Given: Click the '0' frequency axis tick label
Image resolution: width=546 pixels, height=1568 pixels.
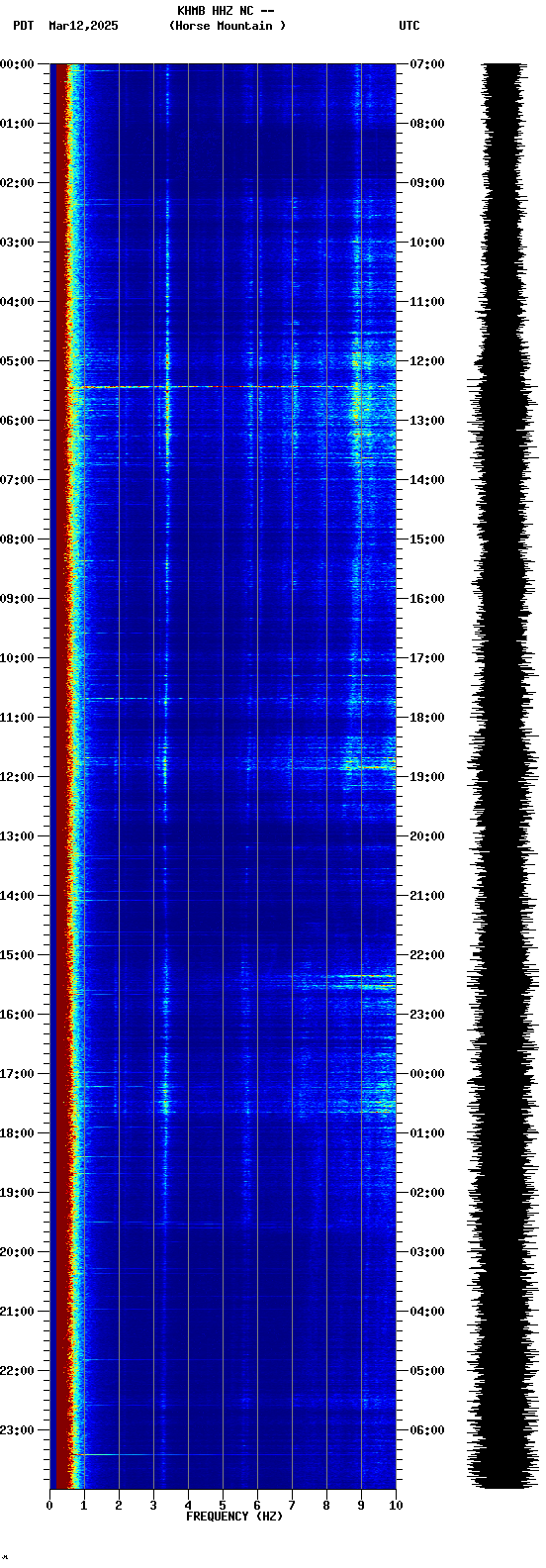Looking at the screenshot, I should [x=49, y=1506].
